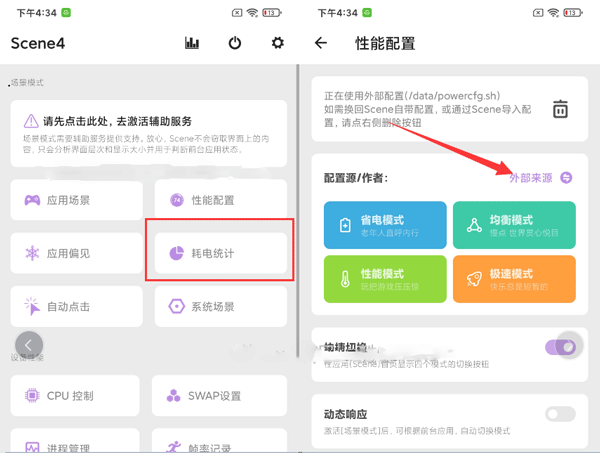Tap the power button icon

(x=235, y=43)
